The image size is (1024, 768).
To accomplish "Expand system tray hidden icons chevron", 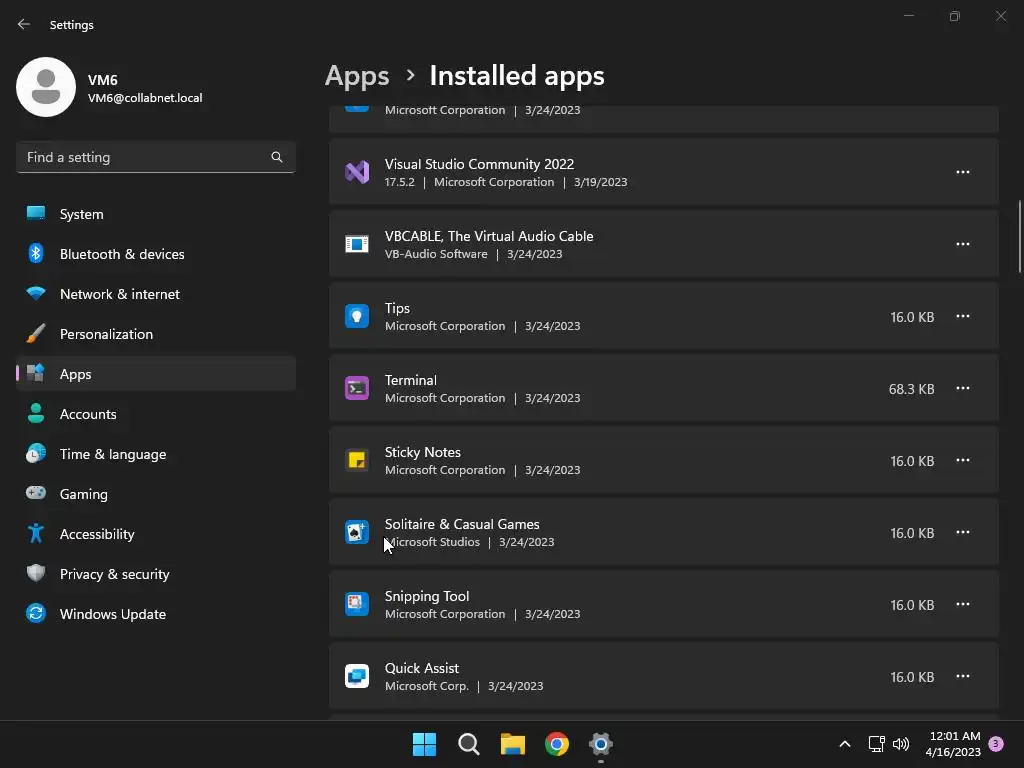I will click(844, 744).
